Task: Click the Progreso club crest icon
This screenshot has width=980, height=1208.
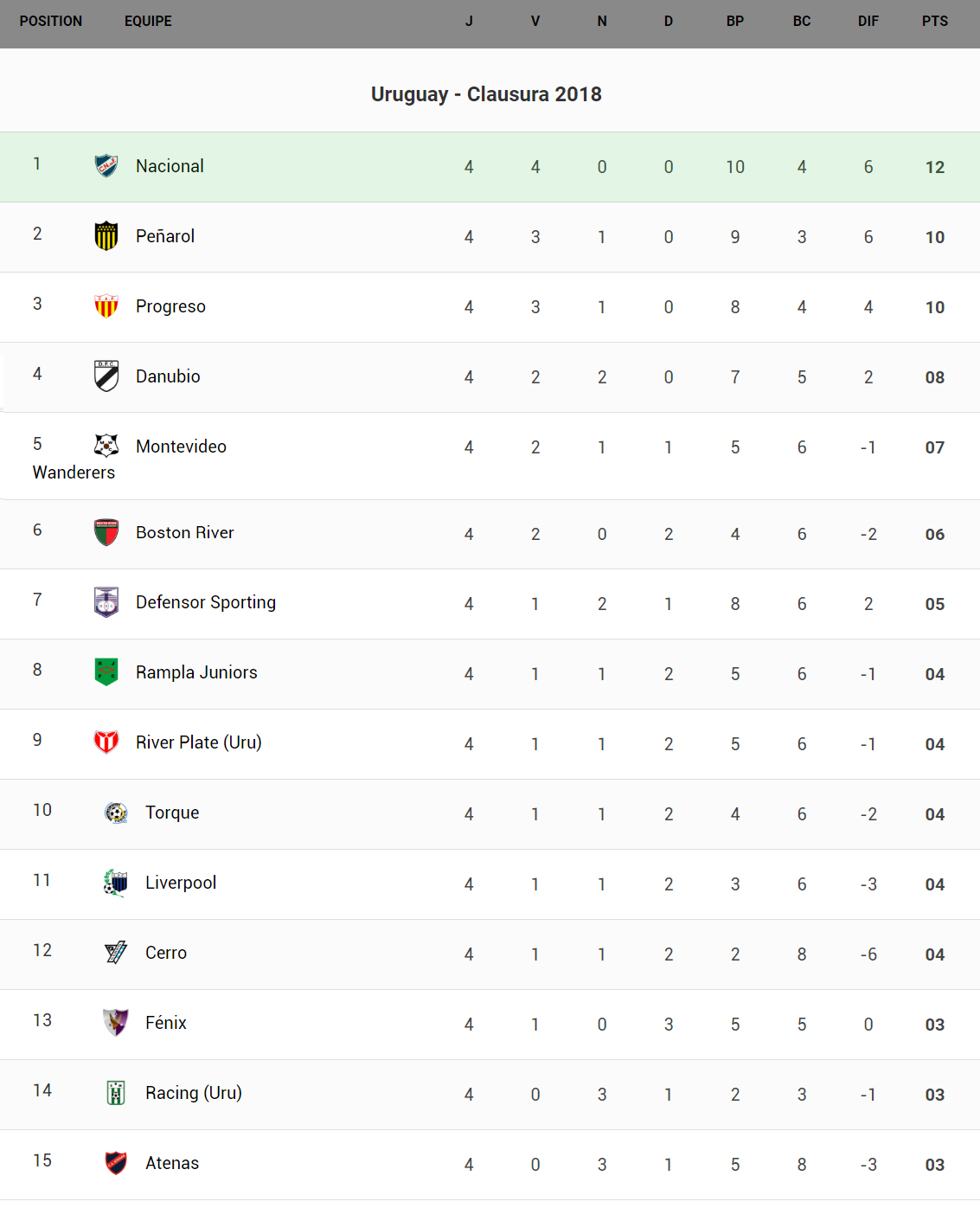Action: pos(106,305)
